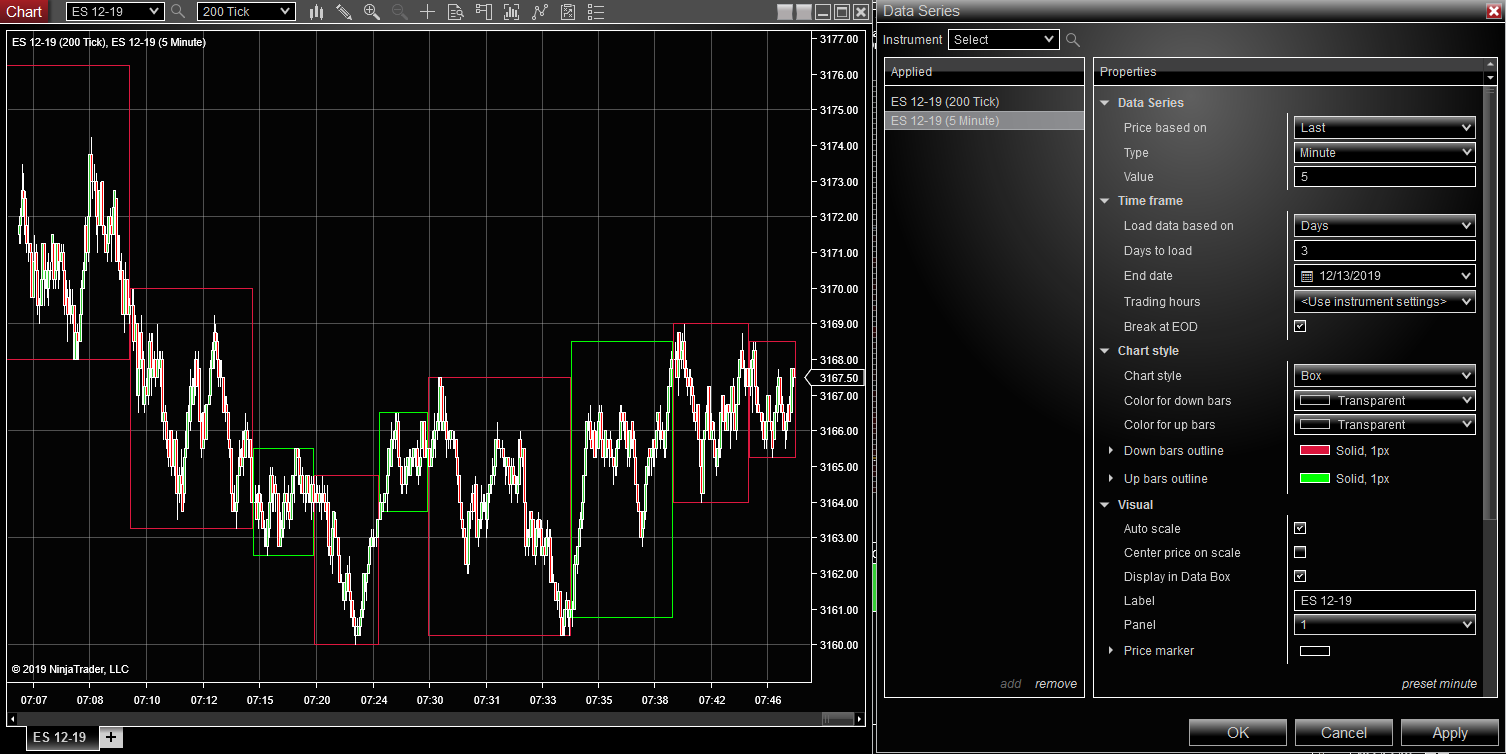
Task: Select ES 12-19 (200 Tick) applied series
Action: click(984, 102)
